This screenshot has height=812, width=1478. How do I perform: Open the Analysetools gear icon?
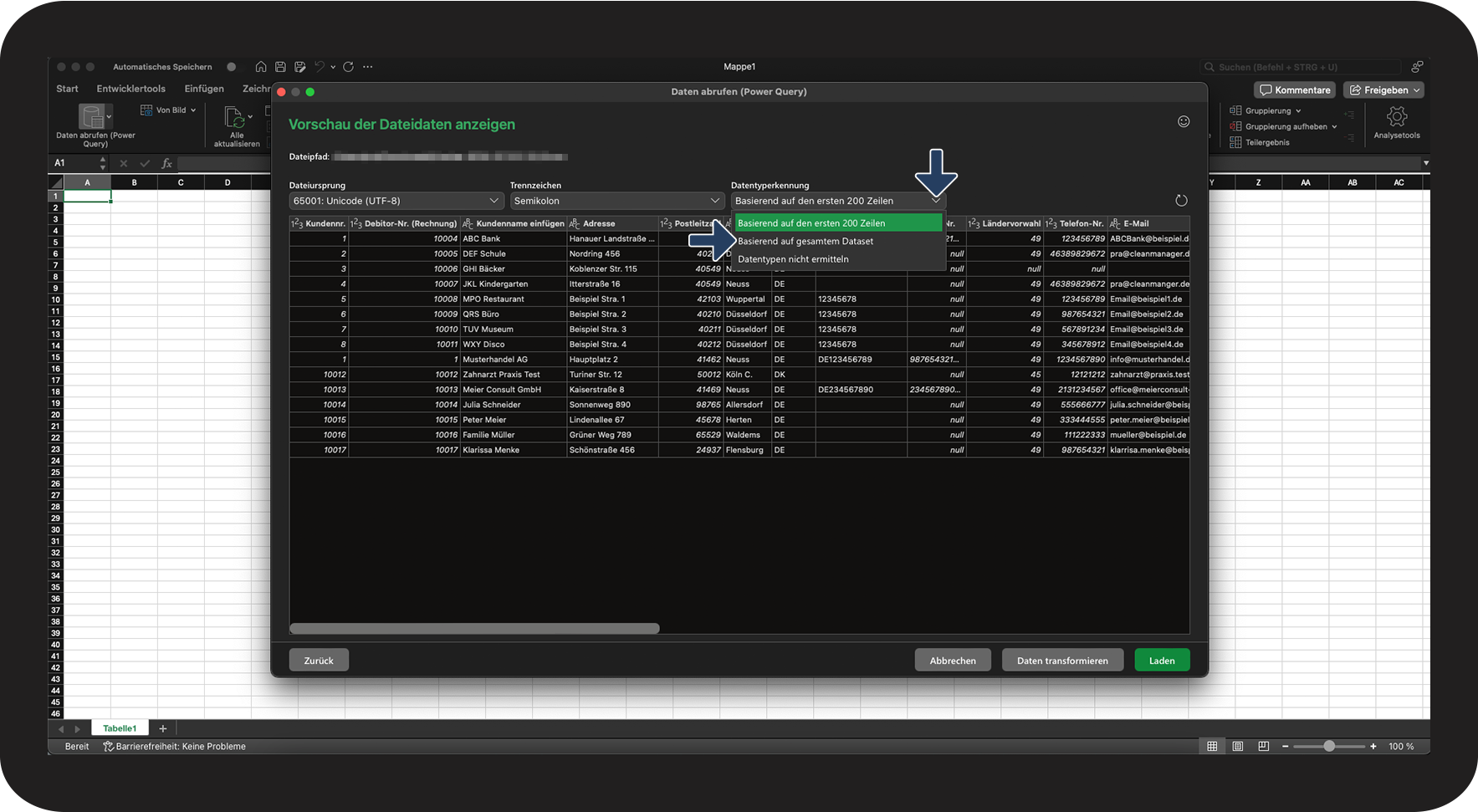[x=1396, y=117]
